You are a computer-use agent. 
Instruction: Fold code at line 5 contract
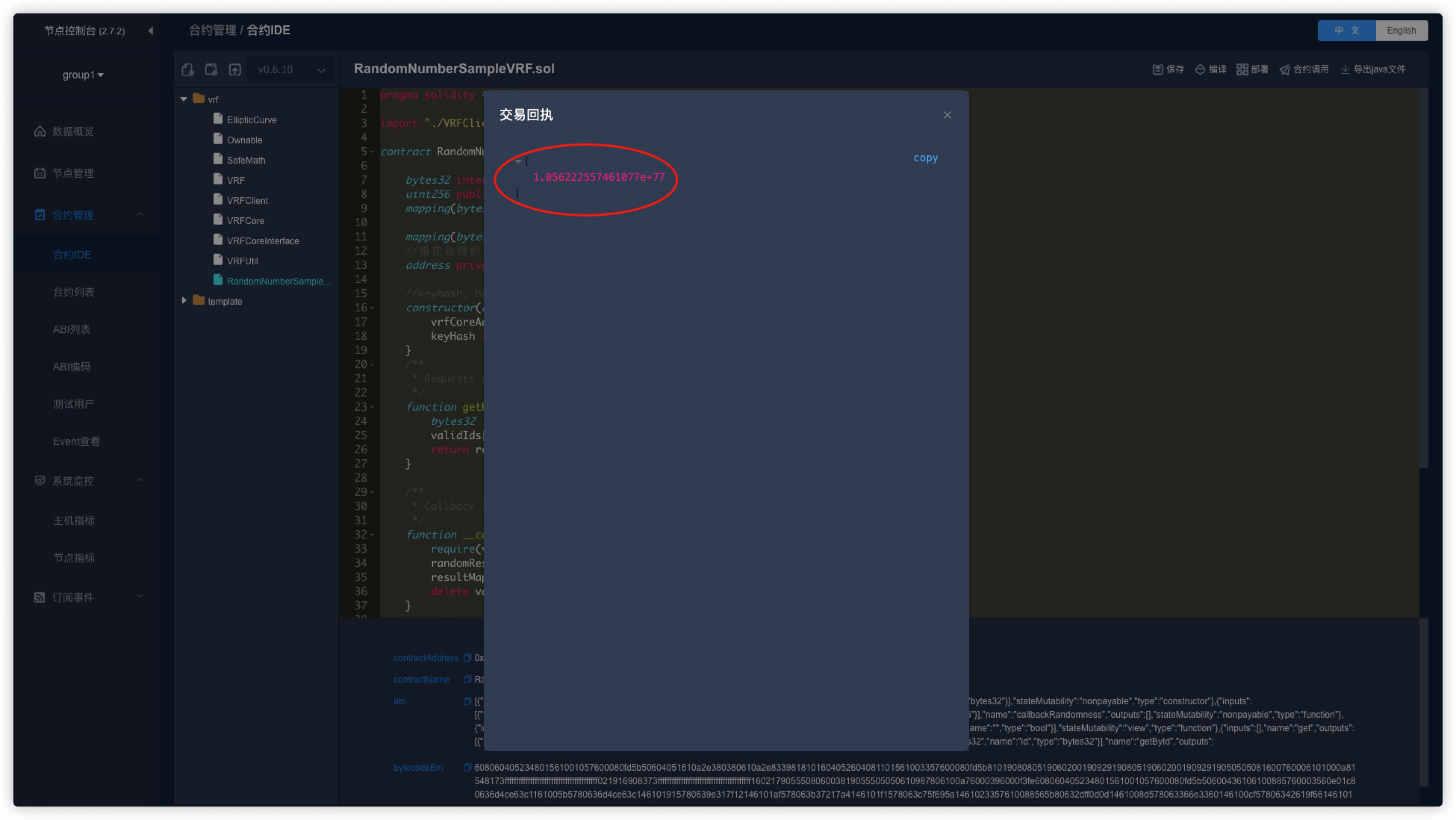(372, 152)
